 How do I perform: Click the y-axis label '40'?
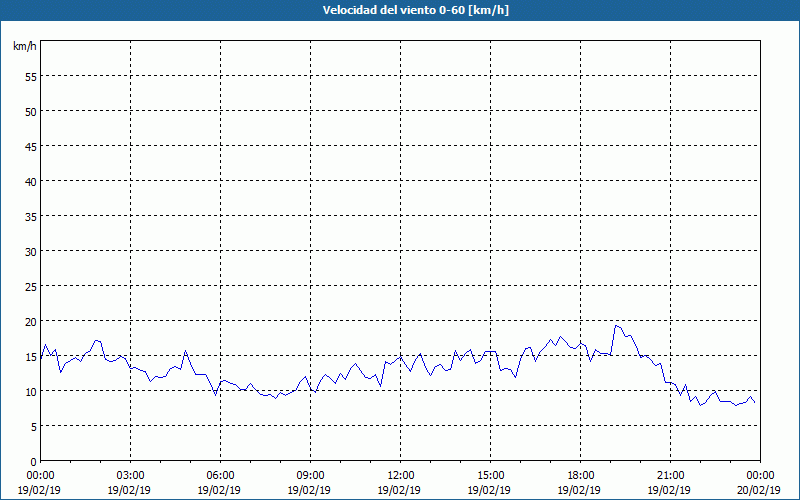coord(31,182)
